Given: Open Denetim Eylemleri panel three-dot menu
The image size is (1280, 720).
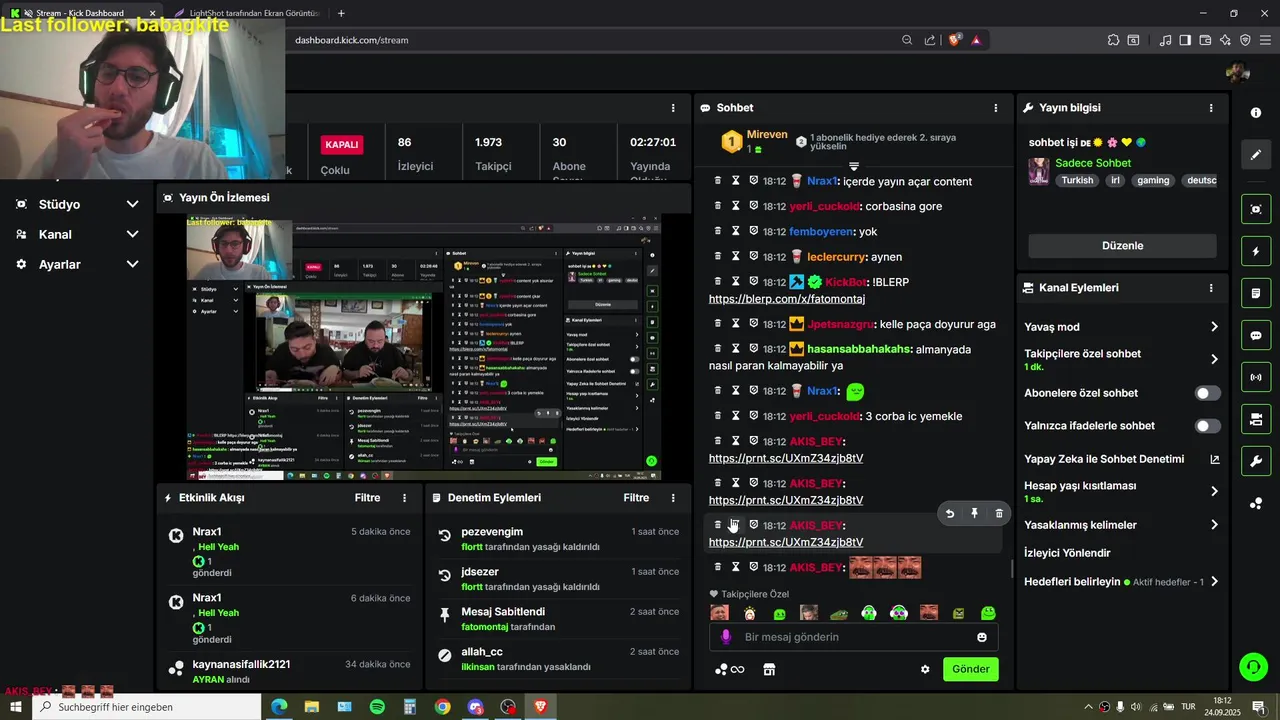Looking at the screenshot, I should 673,498.
